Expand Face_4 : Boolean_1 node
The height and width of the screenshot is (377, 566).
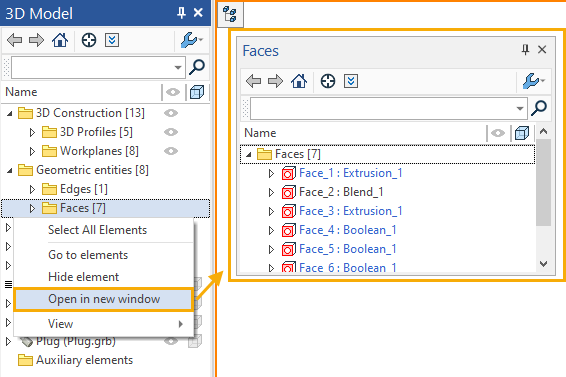271,230
